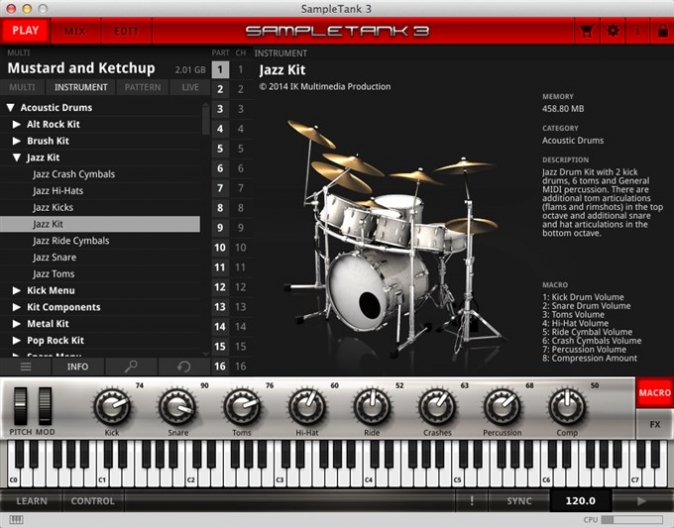Click the Toms macro knob
674x528 pixels.
(242, 407)
